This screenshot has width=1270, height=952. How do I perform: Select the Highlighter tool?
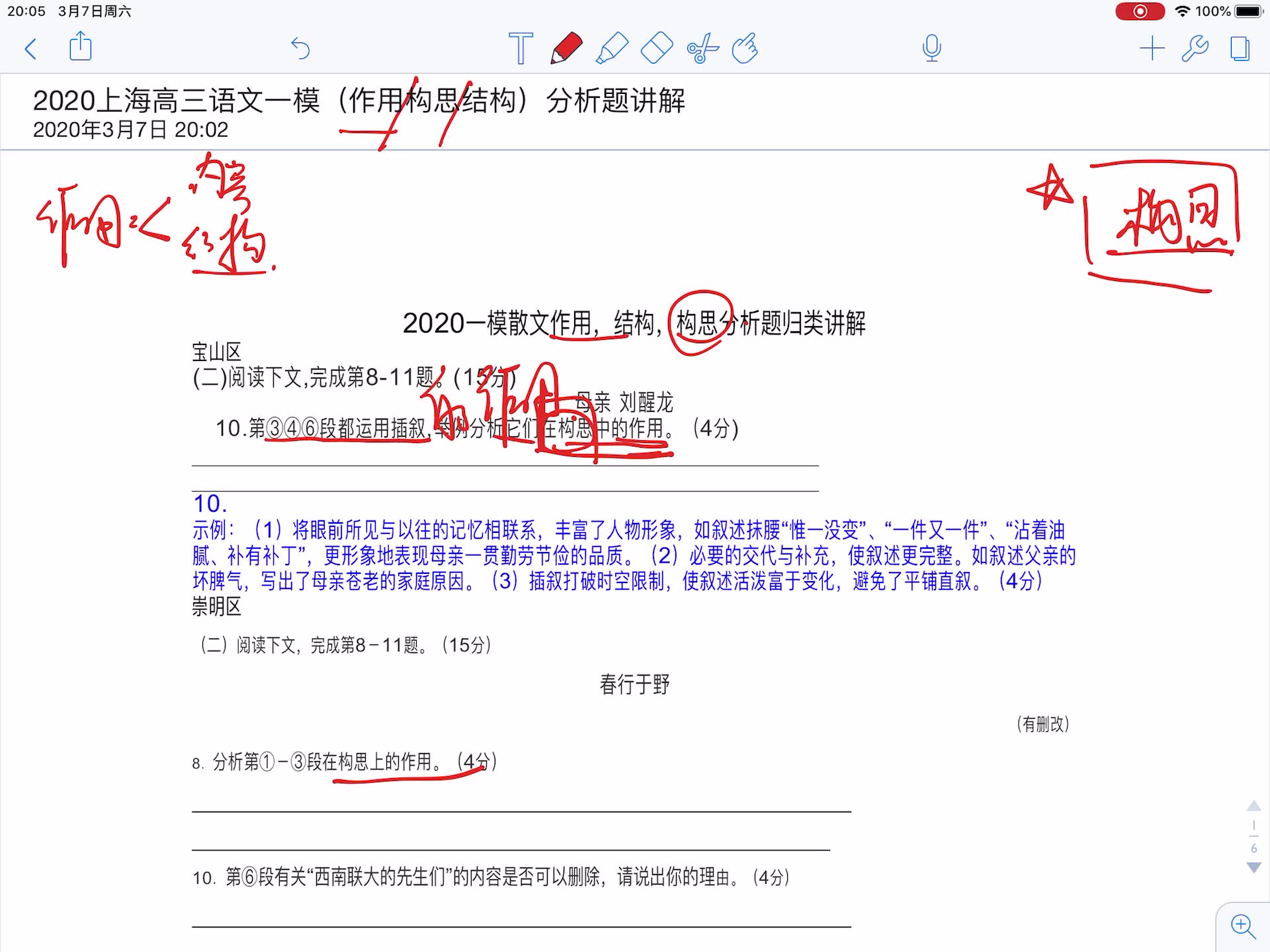click(x=612, y=48)
